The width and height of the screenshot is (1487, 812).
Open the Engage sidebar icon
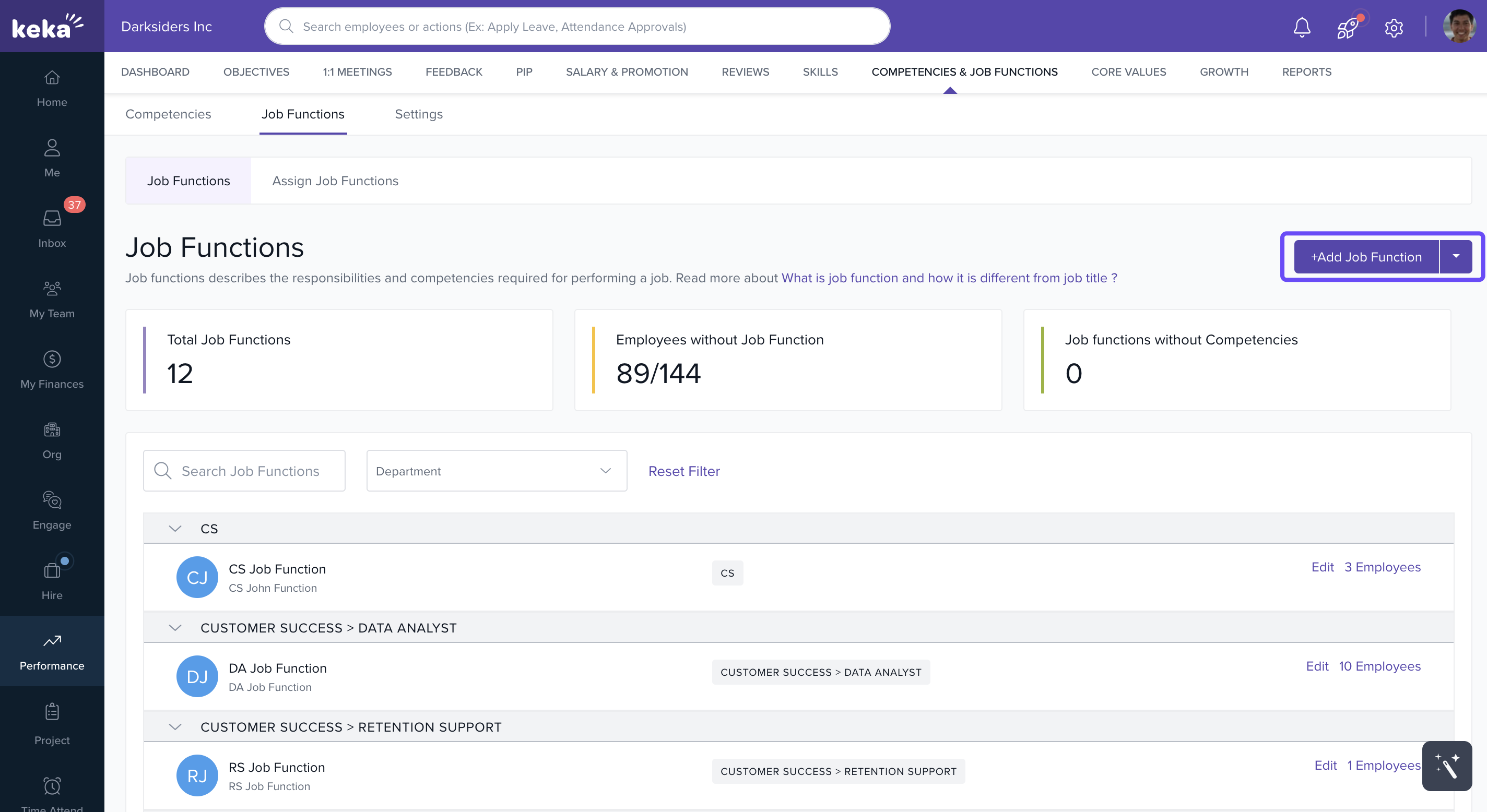pyautogui.click(x=52, y=510)
